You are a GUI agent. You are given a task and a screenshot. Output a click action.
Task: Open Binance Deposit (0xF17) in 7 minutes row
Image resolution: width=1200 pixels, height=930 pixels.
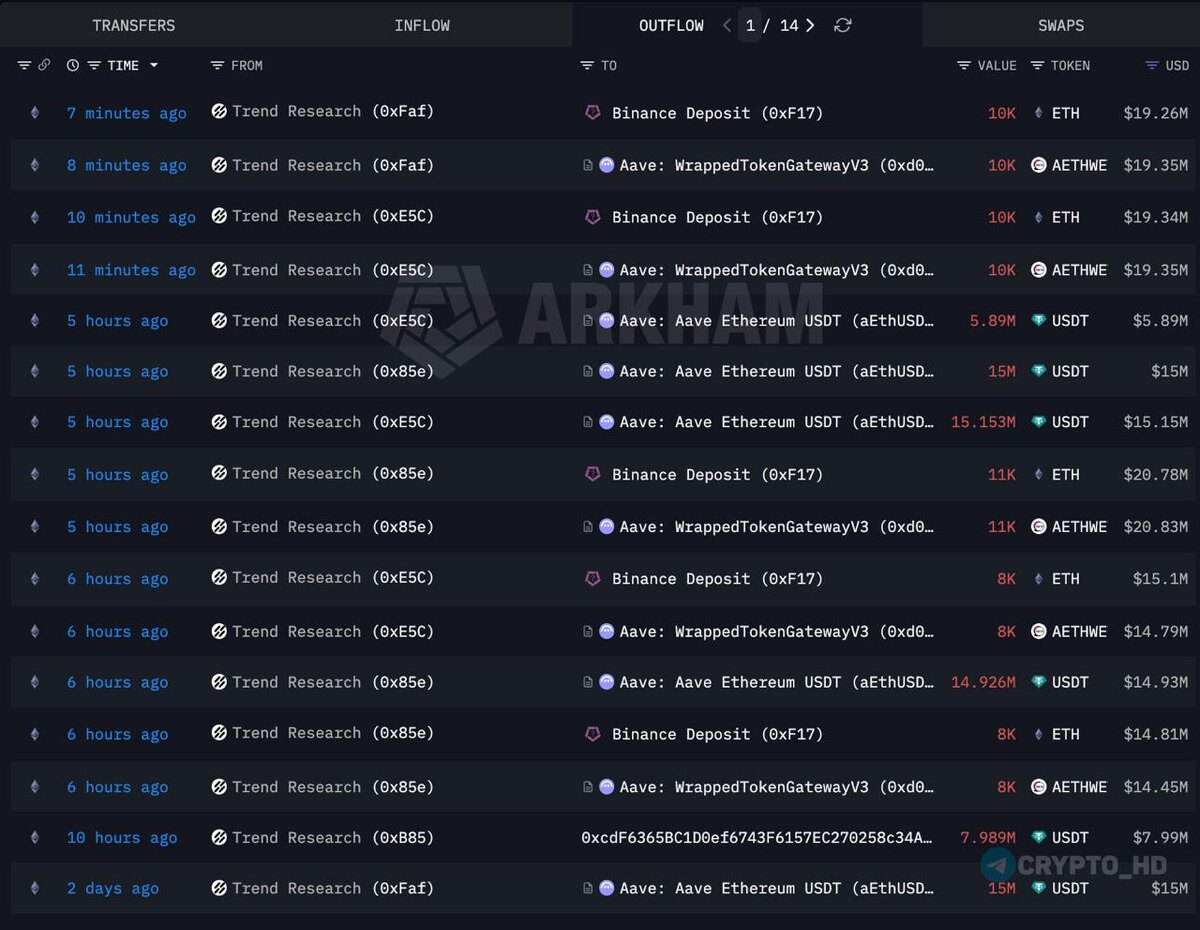pos(717,113)
